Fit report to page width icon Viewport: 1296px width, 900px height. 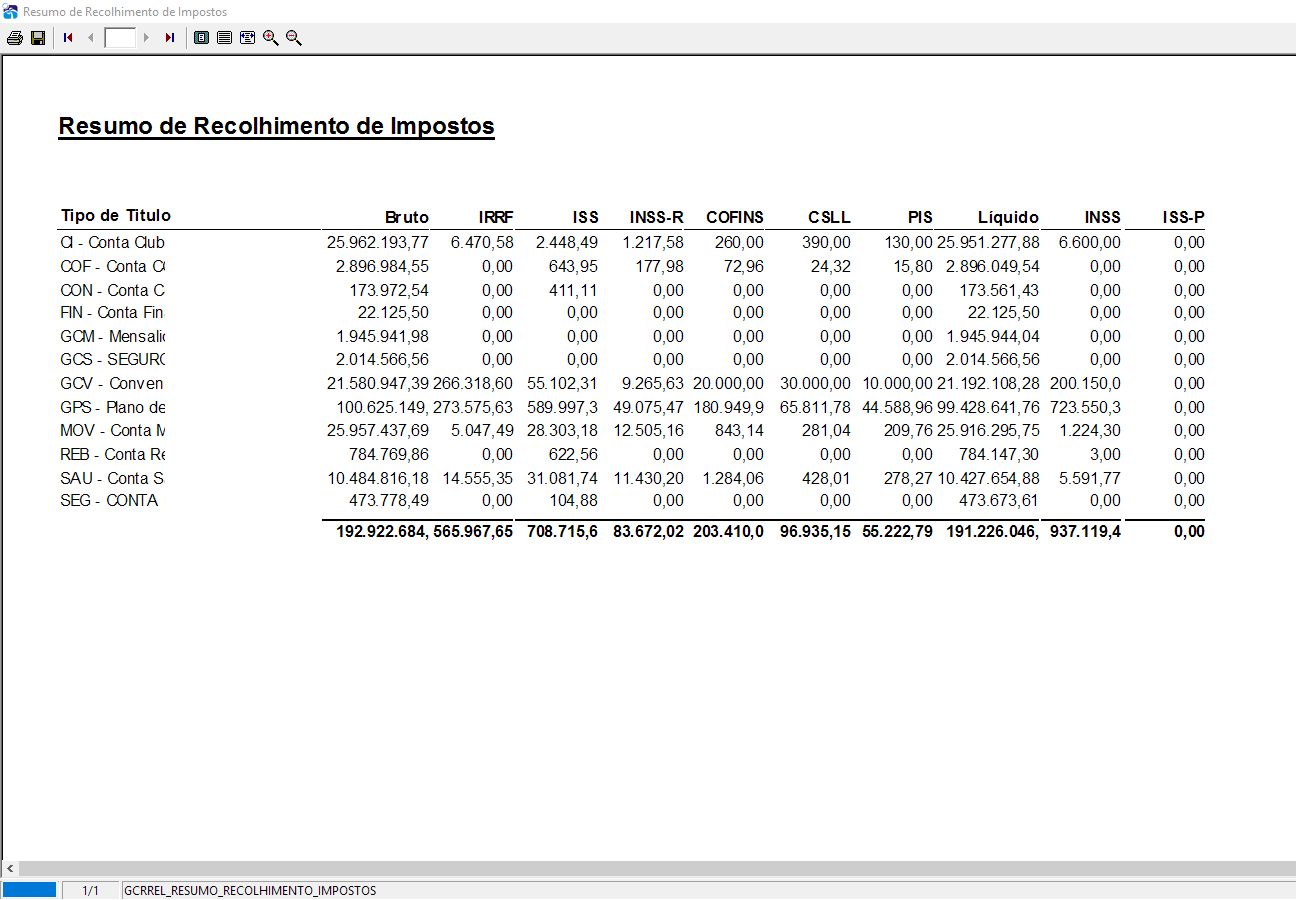point(247,38)
